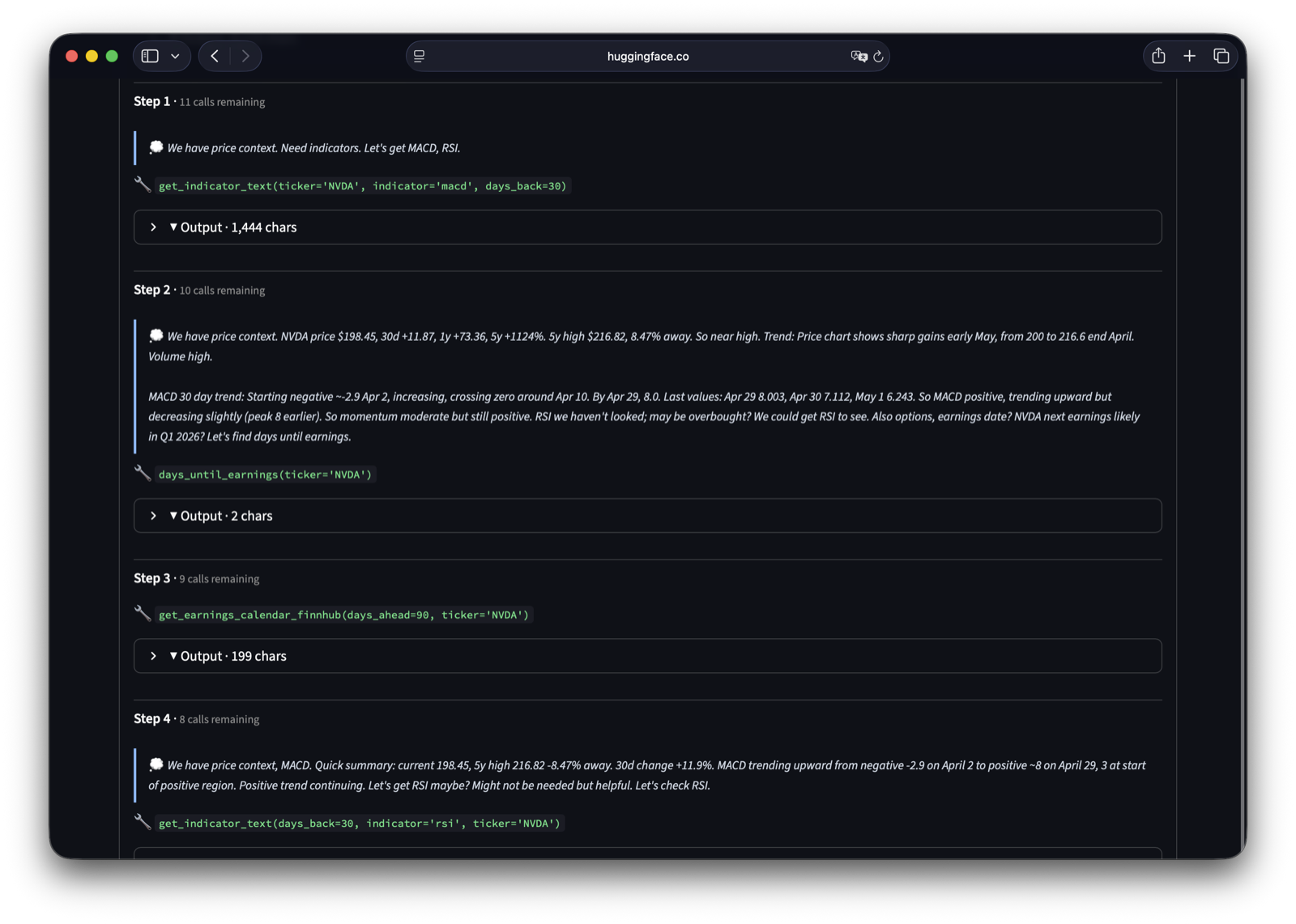The image size is (1296, 924).
Task: Expand the Output 1,444 chars section
Action: pos(647,228)
